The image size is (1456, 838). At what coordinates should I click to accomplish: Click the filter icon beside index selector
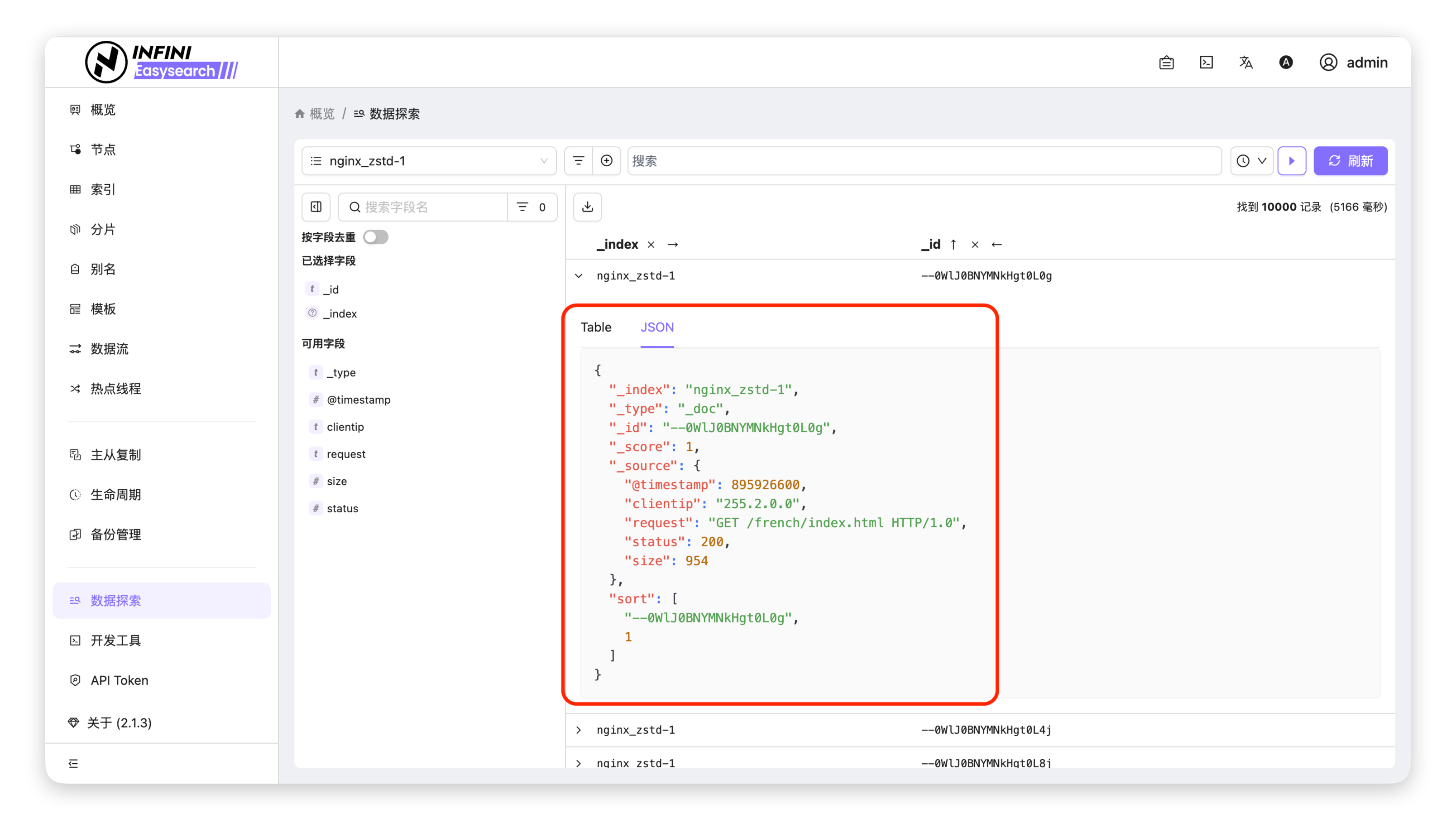click(578, 160)
